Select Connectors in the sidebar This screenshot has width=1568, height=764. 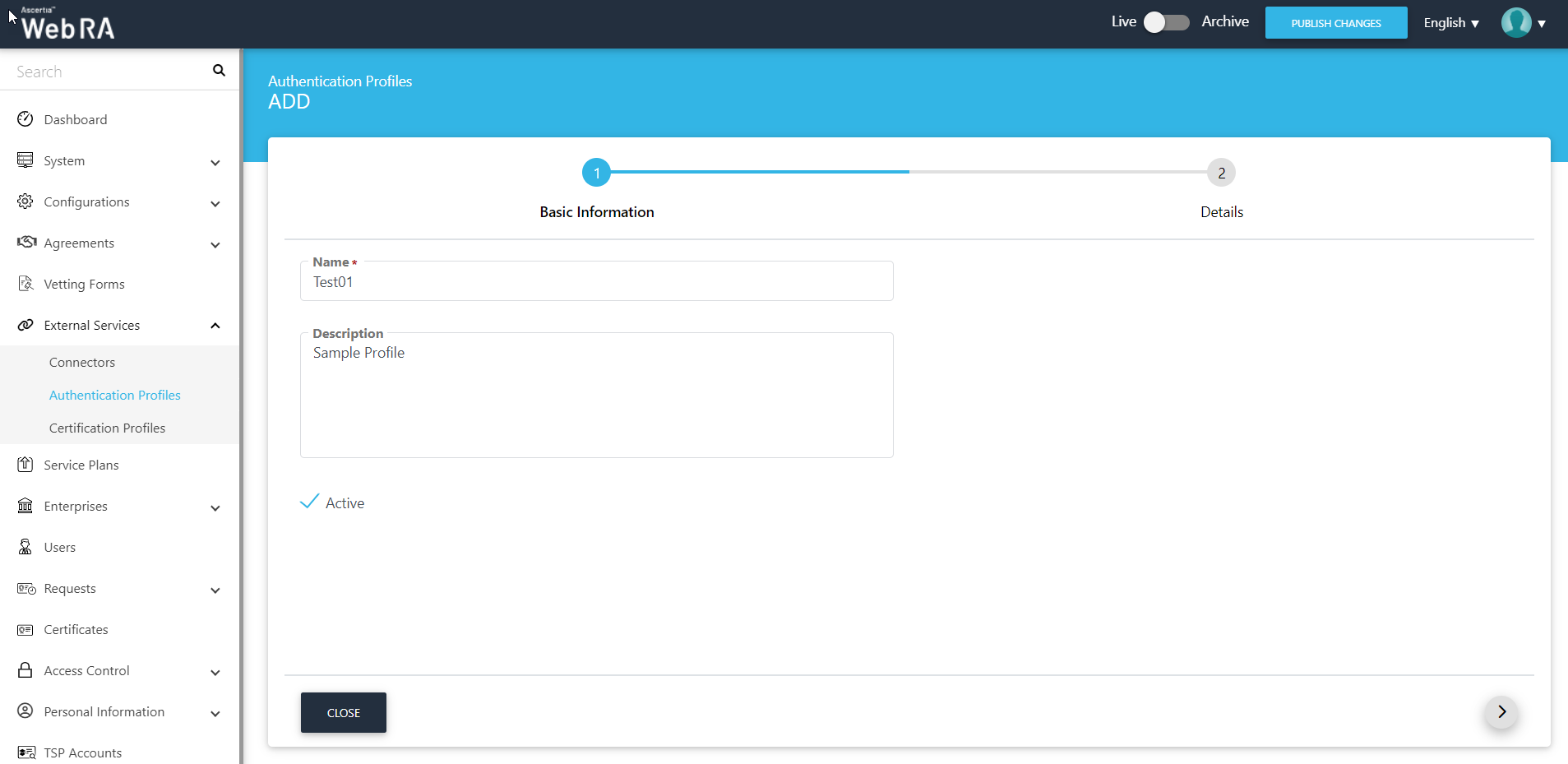click(82, 362)
